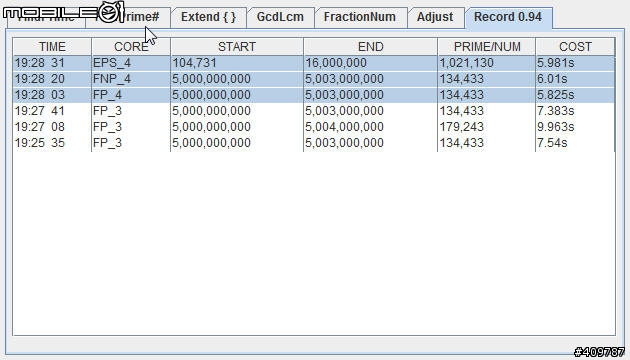This screenshot has height=360, width=630.
Task: Open the Adjust tab
Action: click(x=436, y=18)
